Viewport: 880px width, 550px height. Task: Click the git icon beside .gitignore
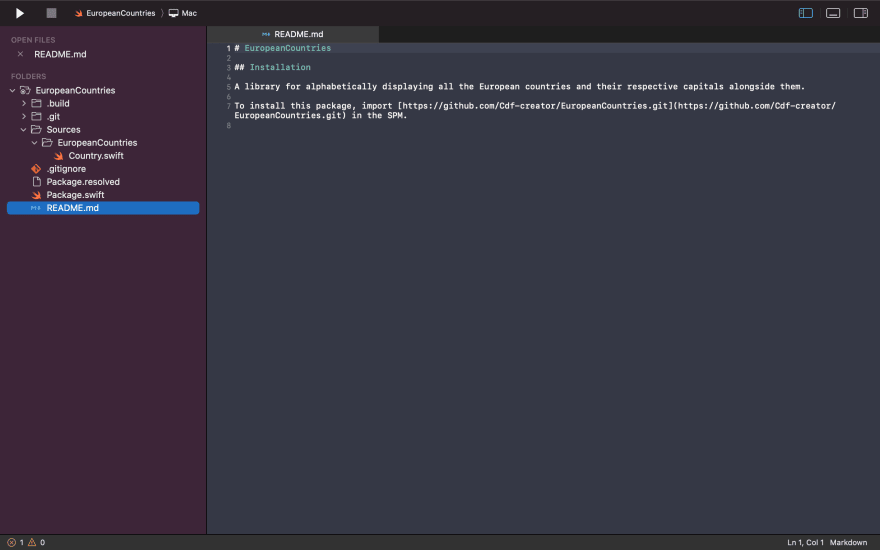(x=36, y=169)
